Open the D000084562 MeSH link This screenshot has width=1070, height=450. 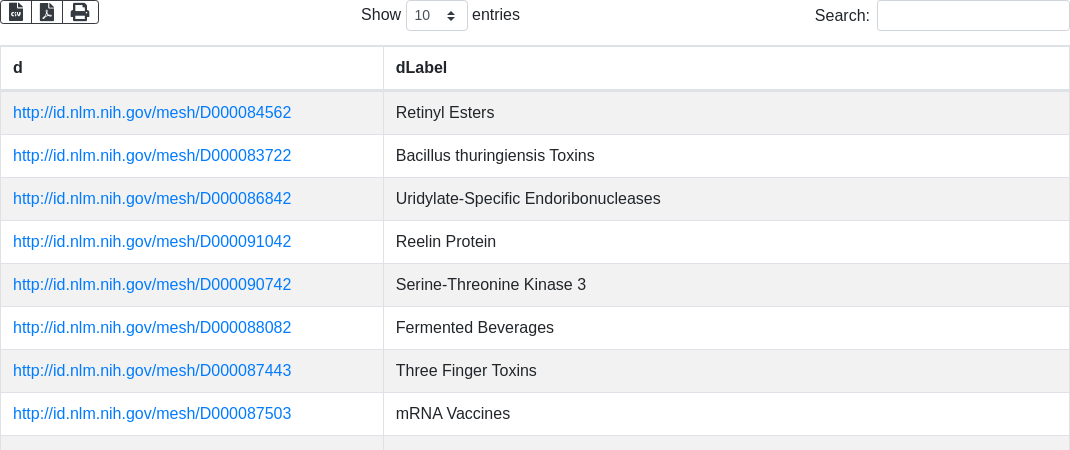pos(152,113)
